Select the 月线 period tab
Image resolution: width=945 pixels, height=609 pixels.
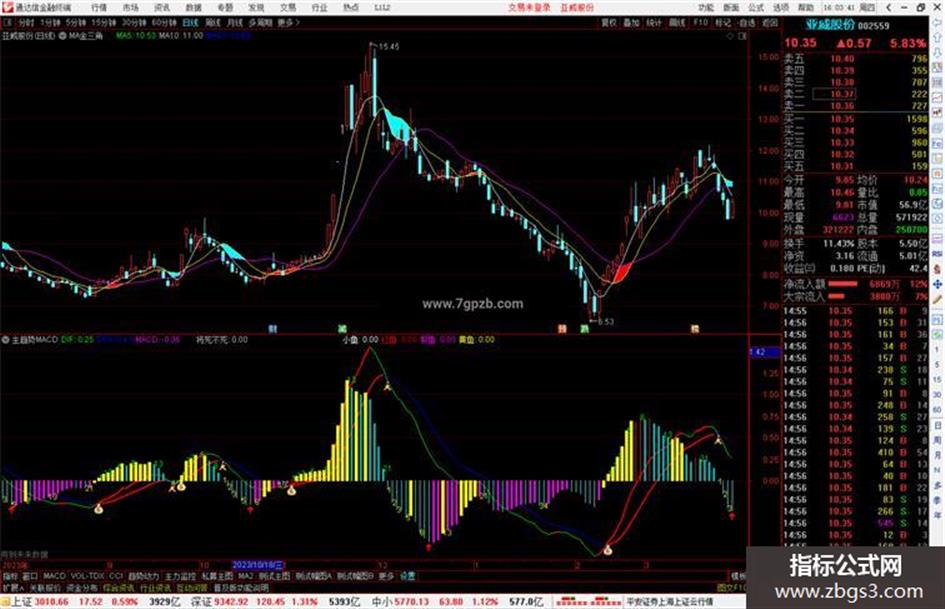[x=234, y=22]
